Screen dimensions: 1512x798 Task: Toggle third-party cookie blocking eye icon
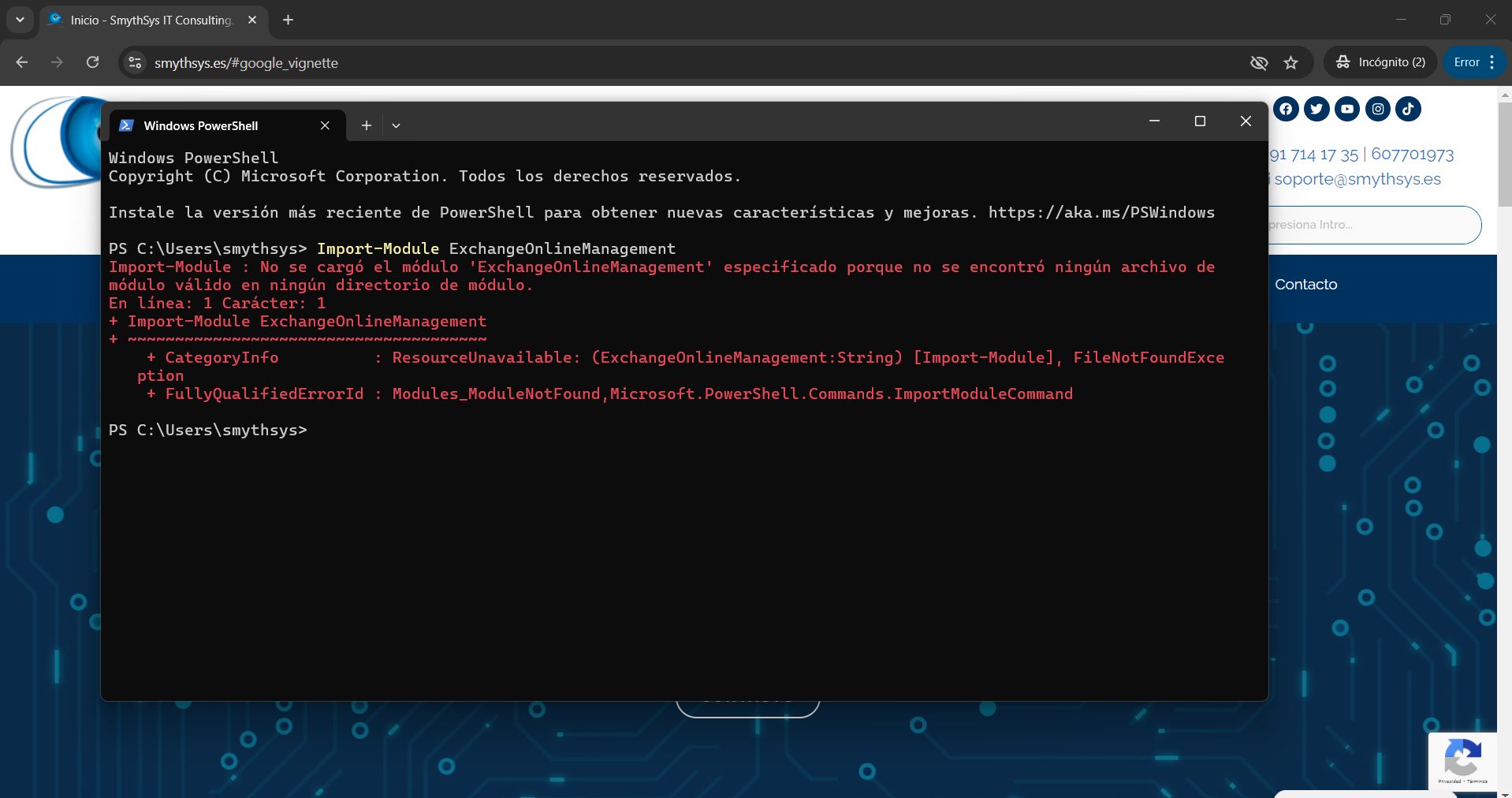[x=1259, y=62]
